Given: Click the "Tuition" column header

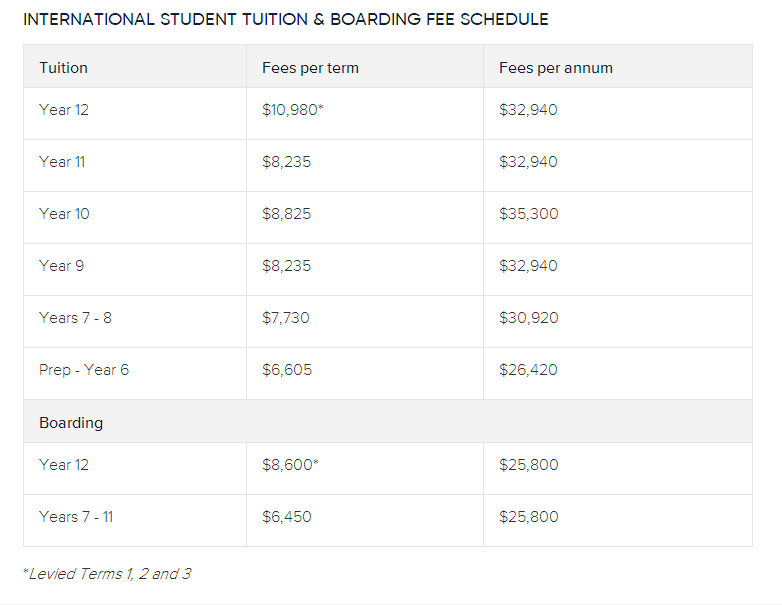Looking at the screenshot, I should click(63, 68).
